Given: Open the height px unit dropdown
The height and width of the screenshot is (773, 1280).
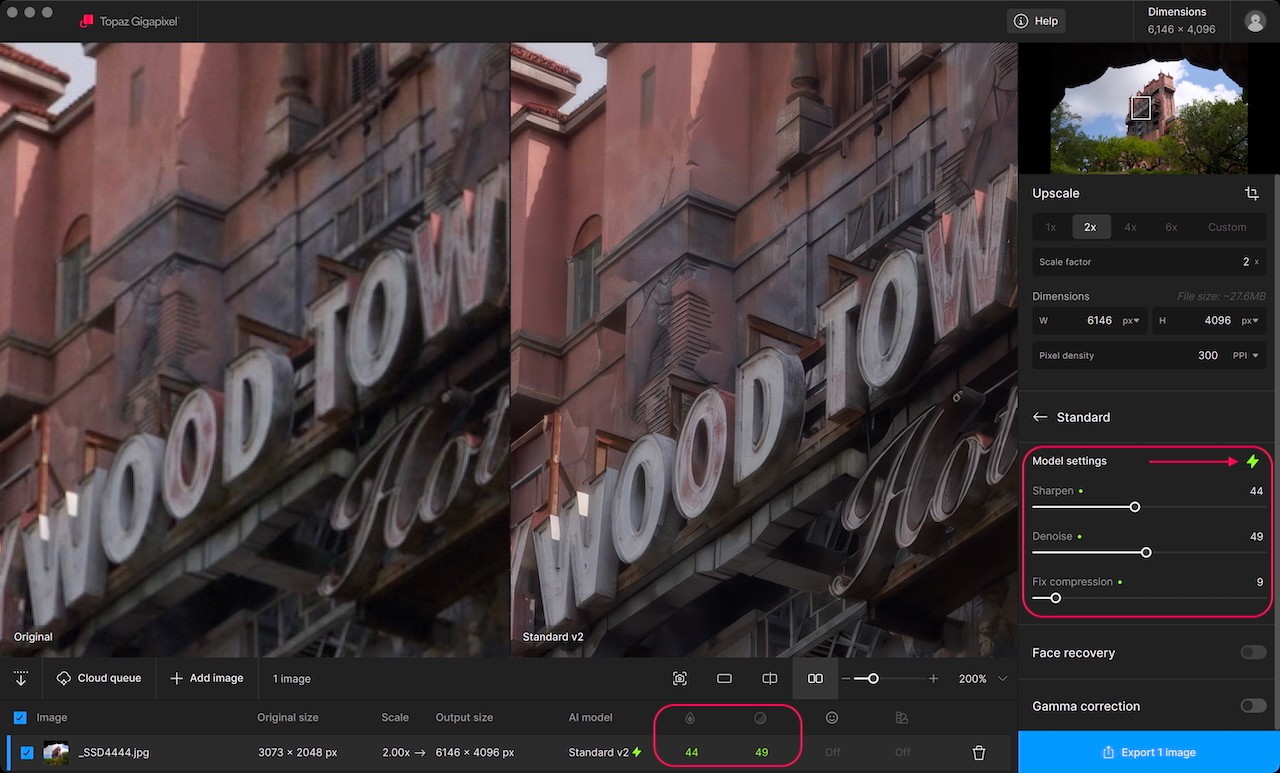Looking at the screenshot, I should (1252, 321).
